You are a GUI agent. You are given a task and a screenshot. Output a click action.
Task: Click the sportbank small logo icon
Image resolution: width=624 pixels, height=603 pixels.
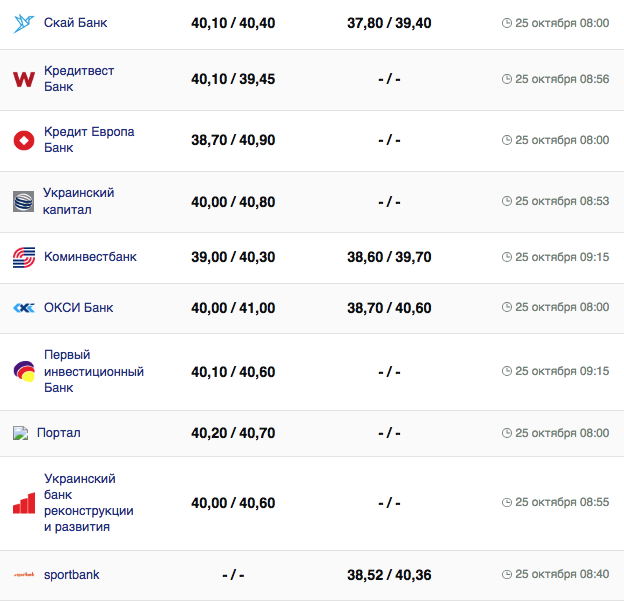[x=24, y=575]
